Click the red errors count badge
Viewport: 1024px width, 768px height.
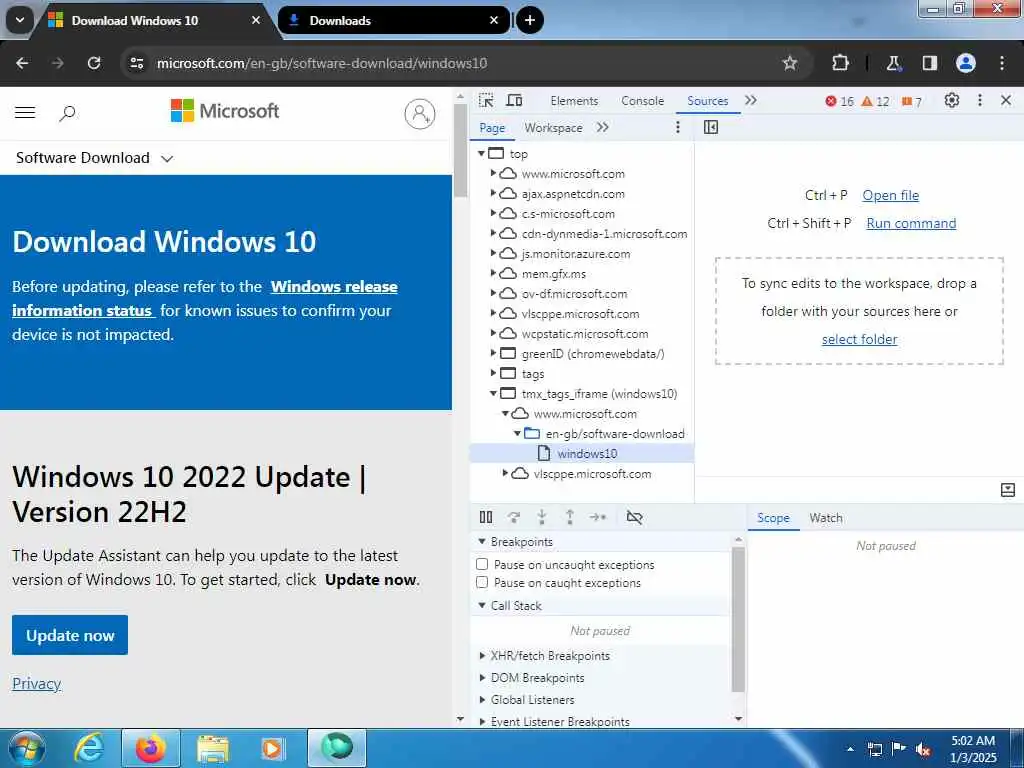[x=839, y=101]
